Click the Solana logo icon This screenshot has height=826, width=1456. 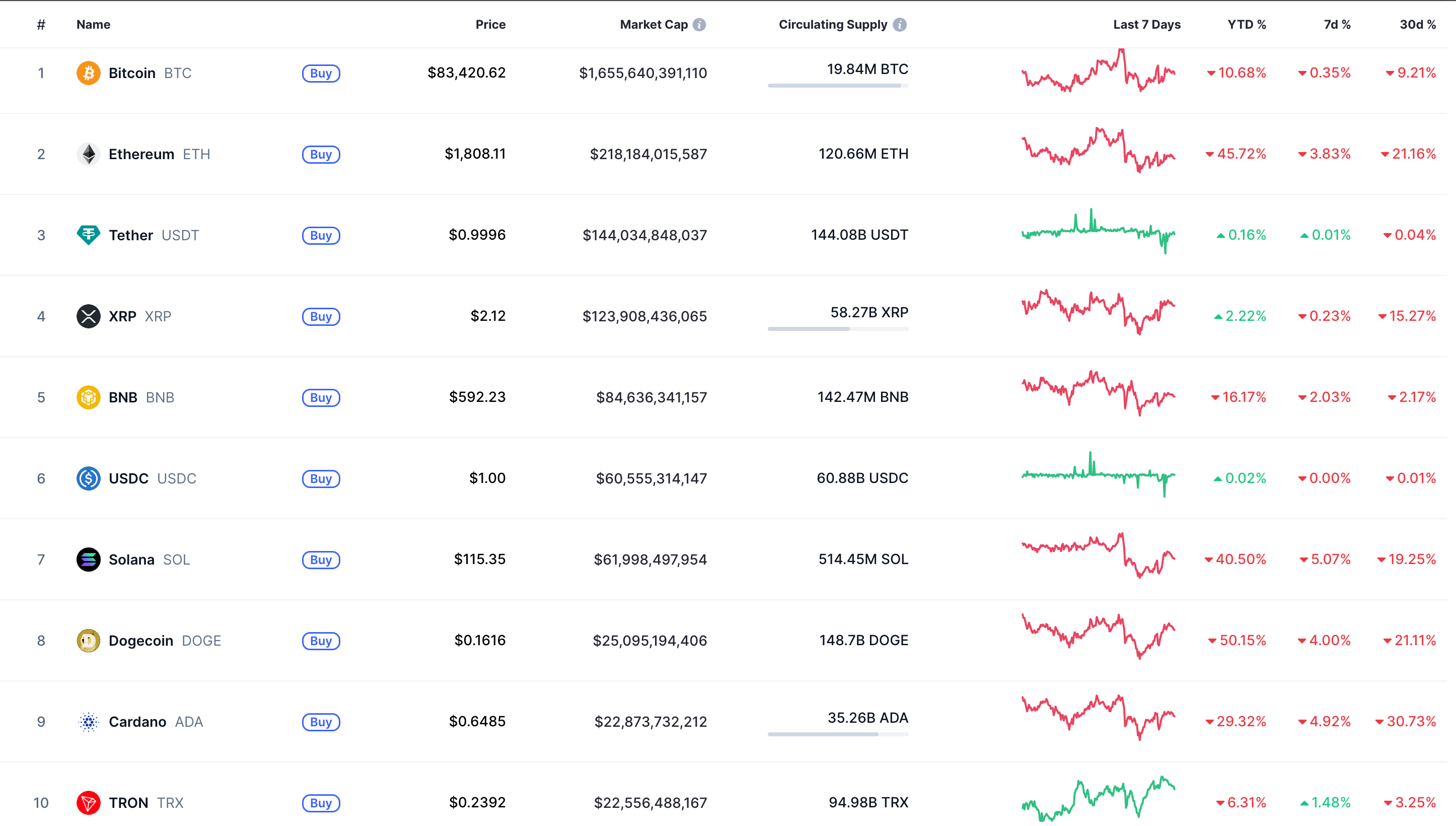point(89,560)
